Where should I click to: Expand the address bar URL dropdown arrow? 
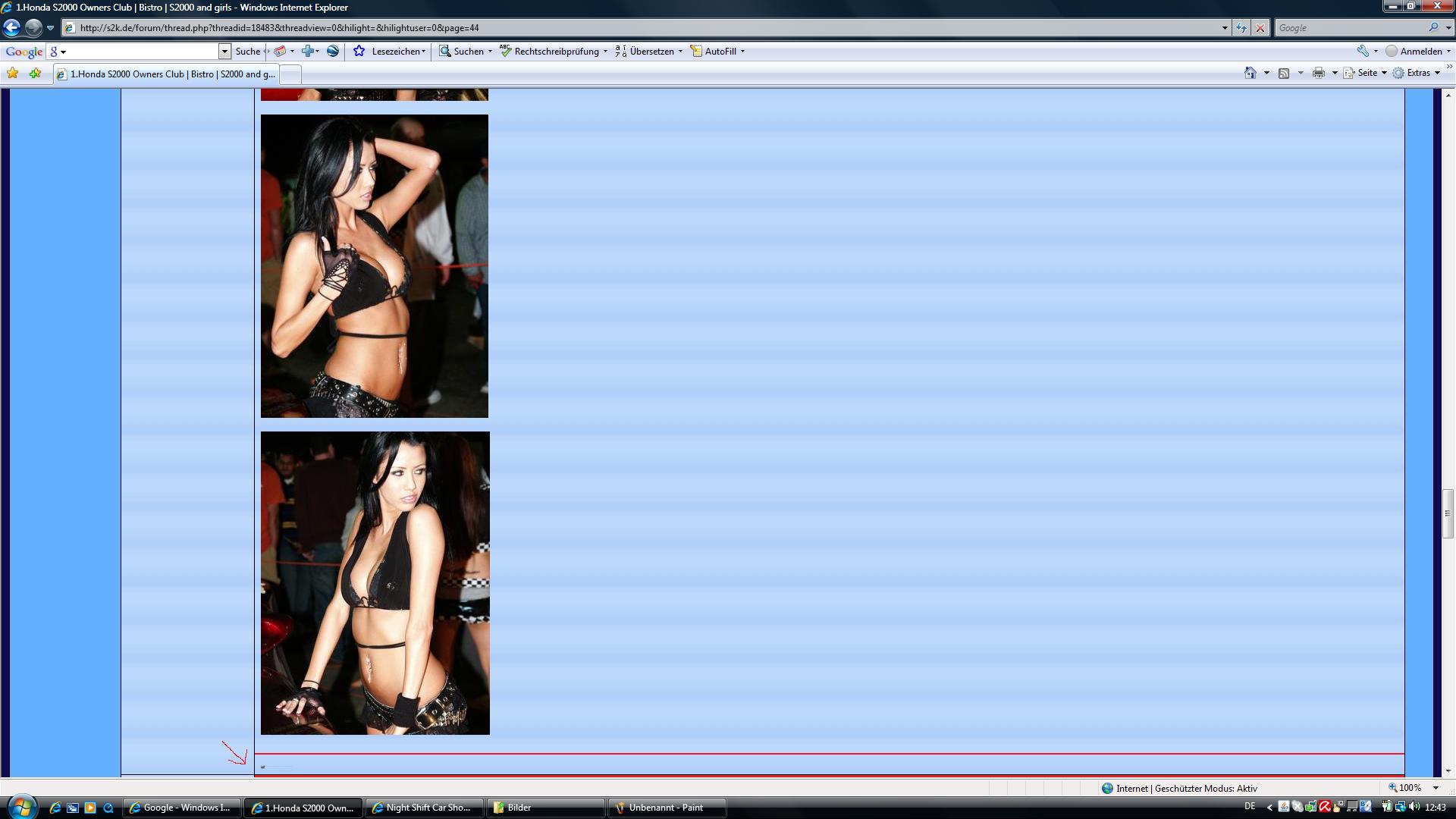(x=1225, y=28)
